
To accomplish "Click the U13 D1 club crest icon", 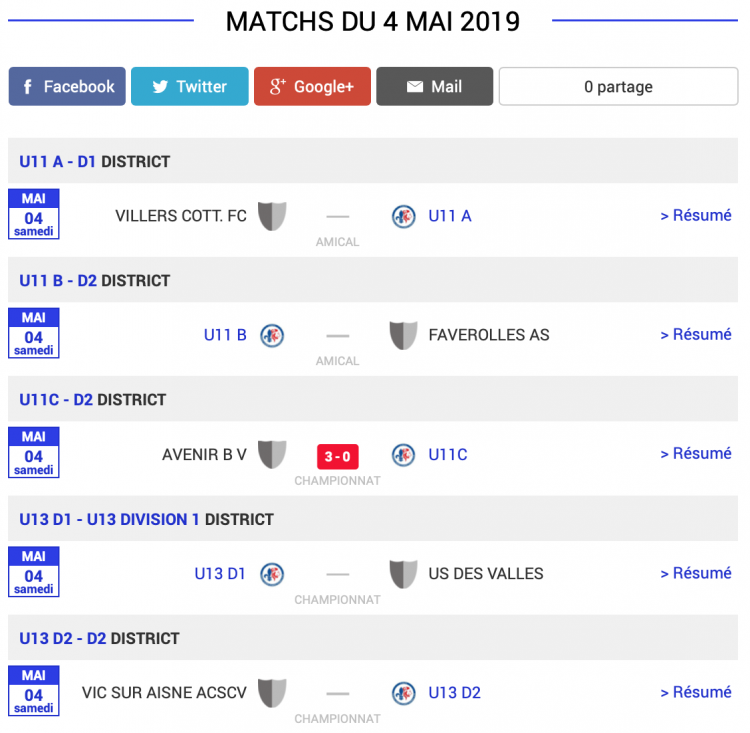I will pos(272,574).
